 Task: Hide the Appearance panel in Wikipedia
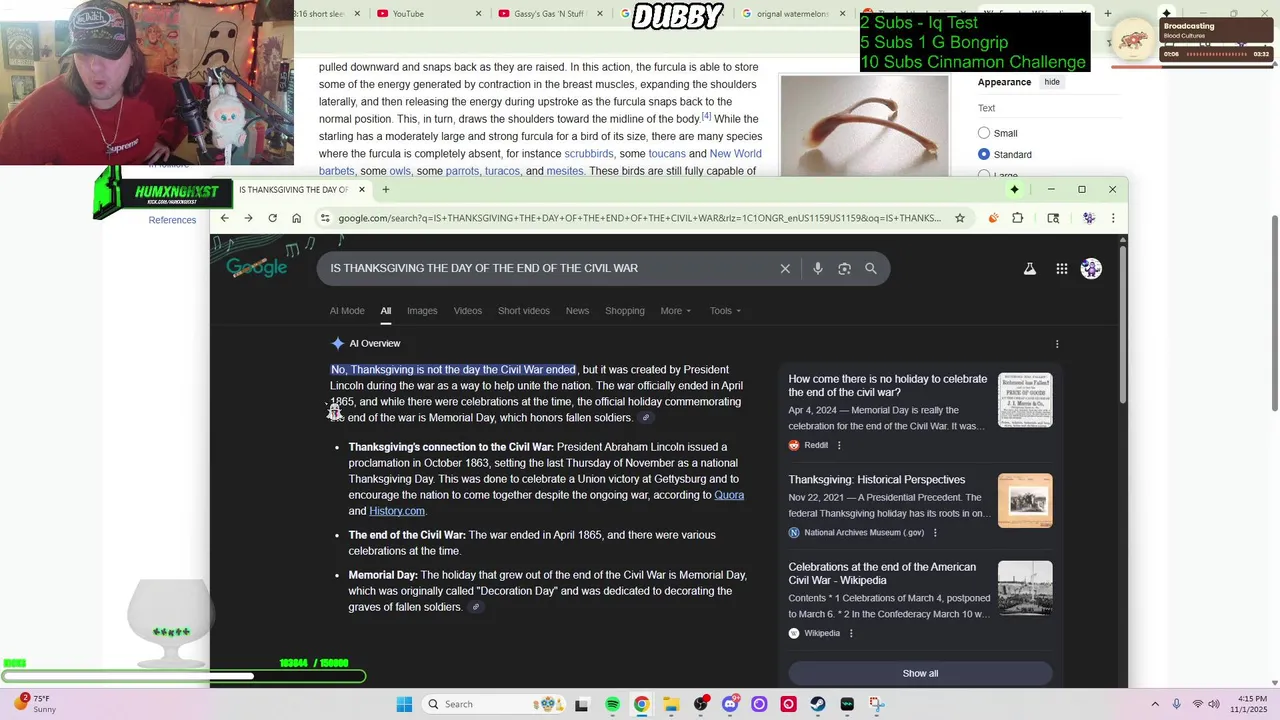1052,82
